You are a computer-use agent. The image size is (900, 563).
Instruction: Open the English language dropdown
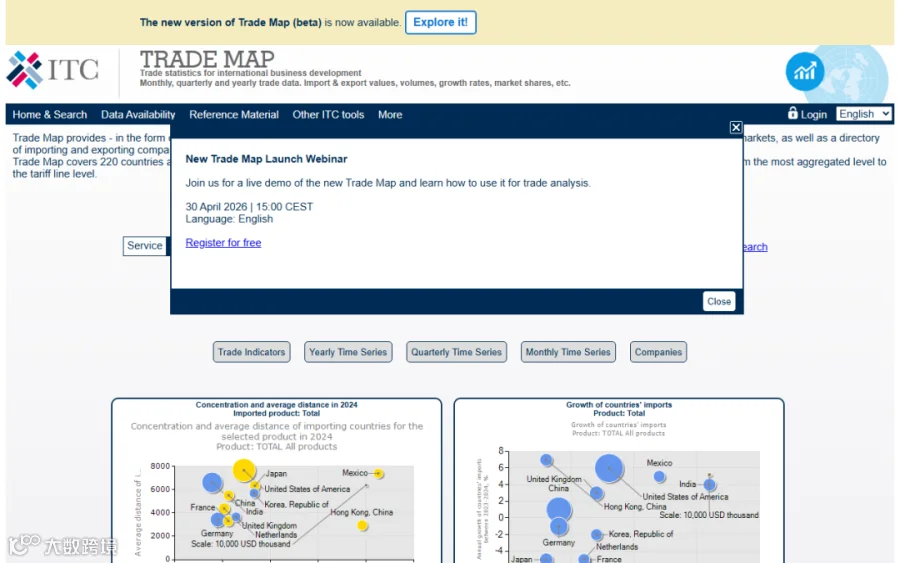[864, 114]
